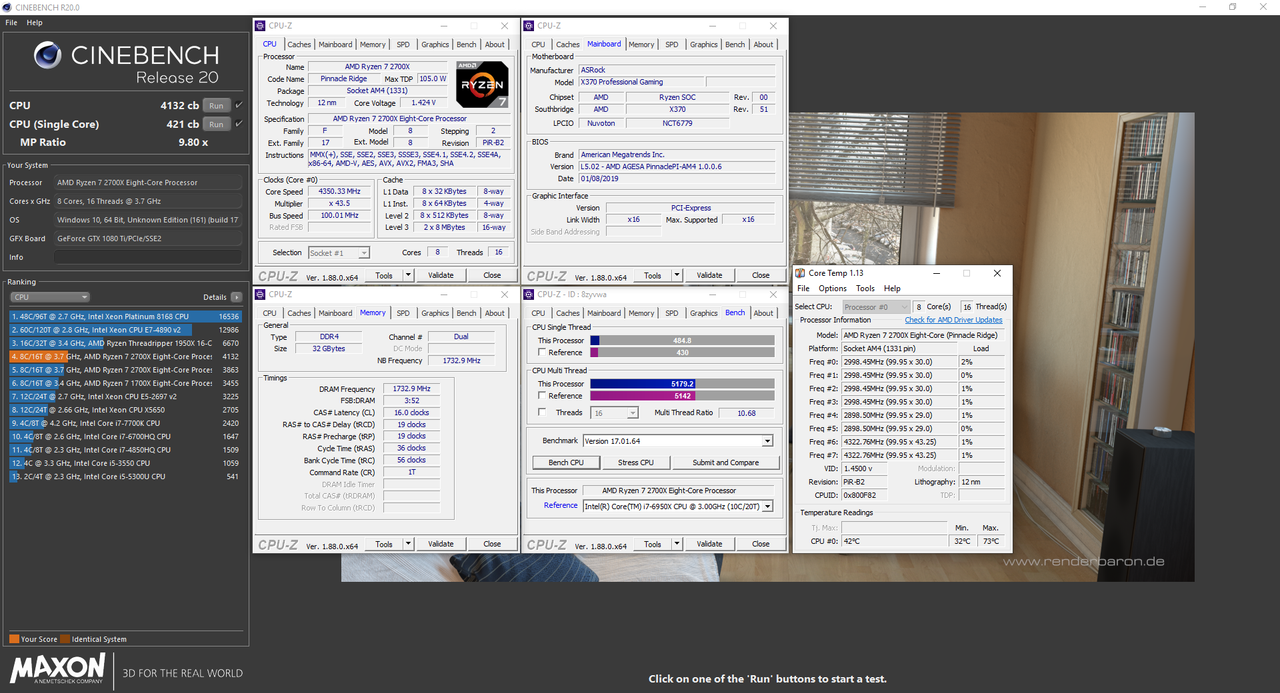Tick the Threads checkbox in Bench tab
This screenshot has height=693, width=1280.
[541, 412]
